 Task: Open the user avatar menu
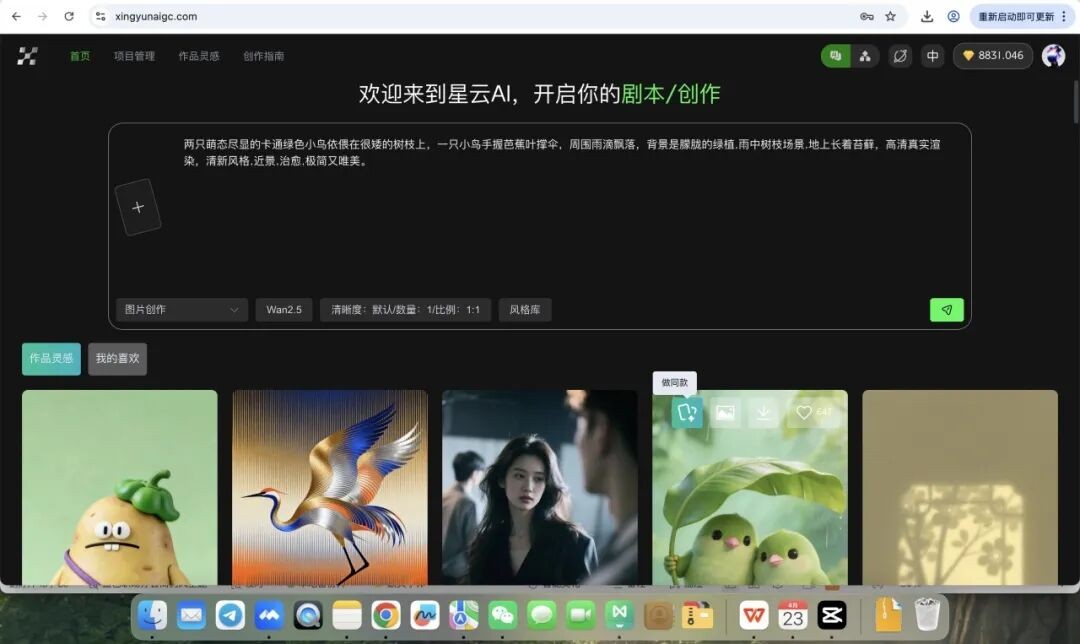click(1053, 56)
